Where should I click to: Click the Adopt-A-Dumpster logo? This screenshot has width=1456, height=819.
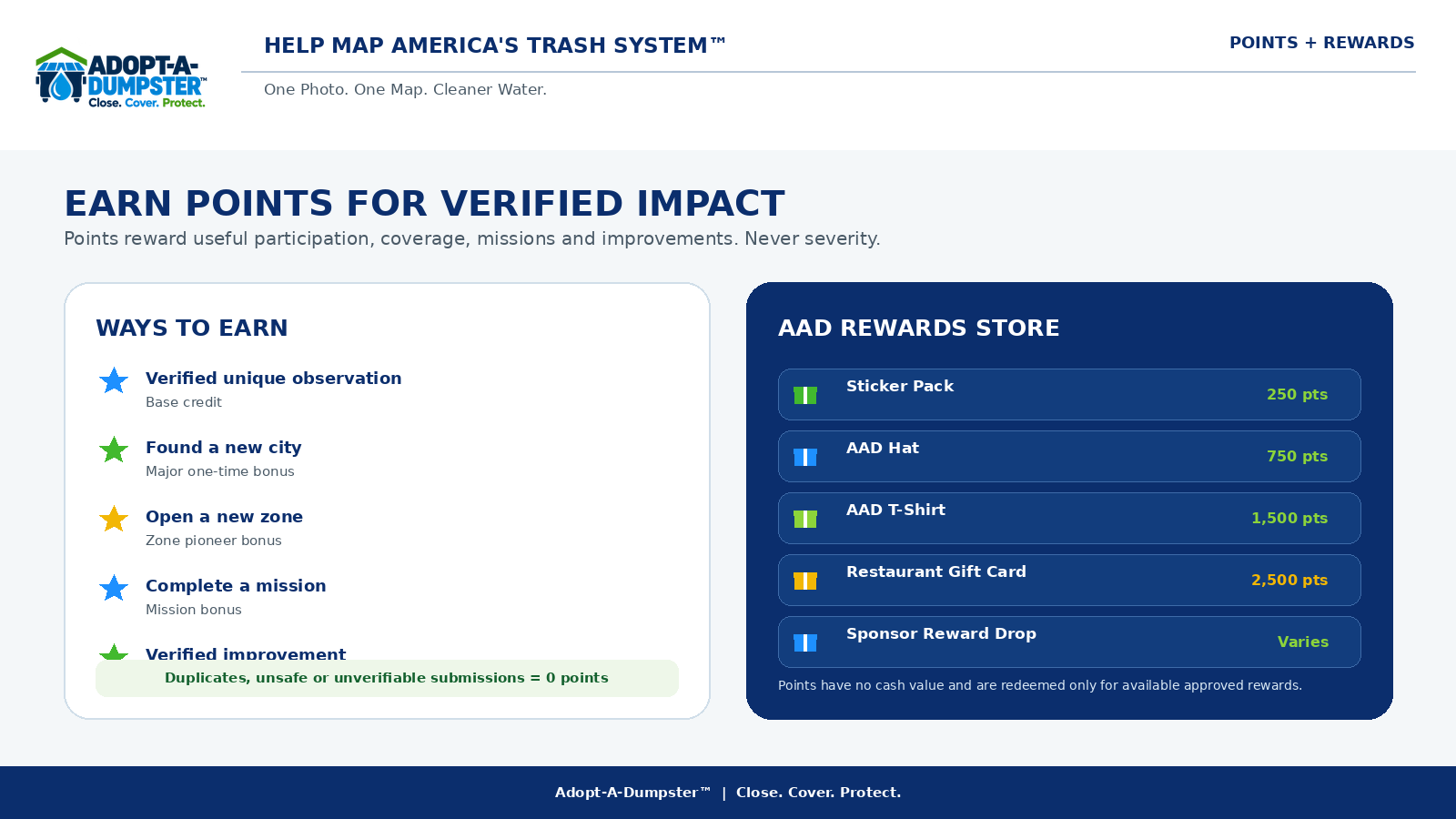click(x=121, y=77)
